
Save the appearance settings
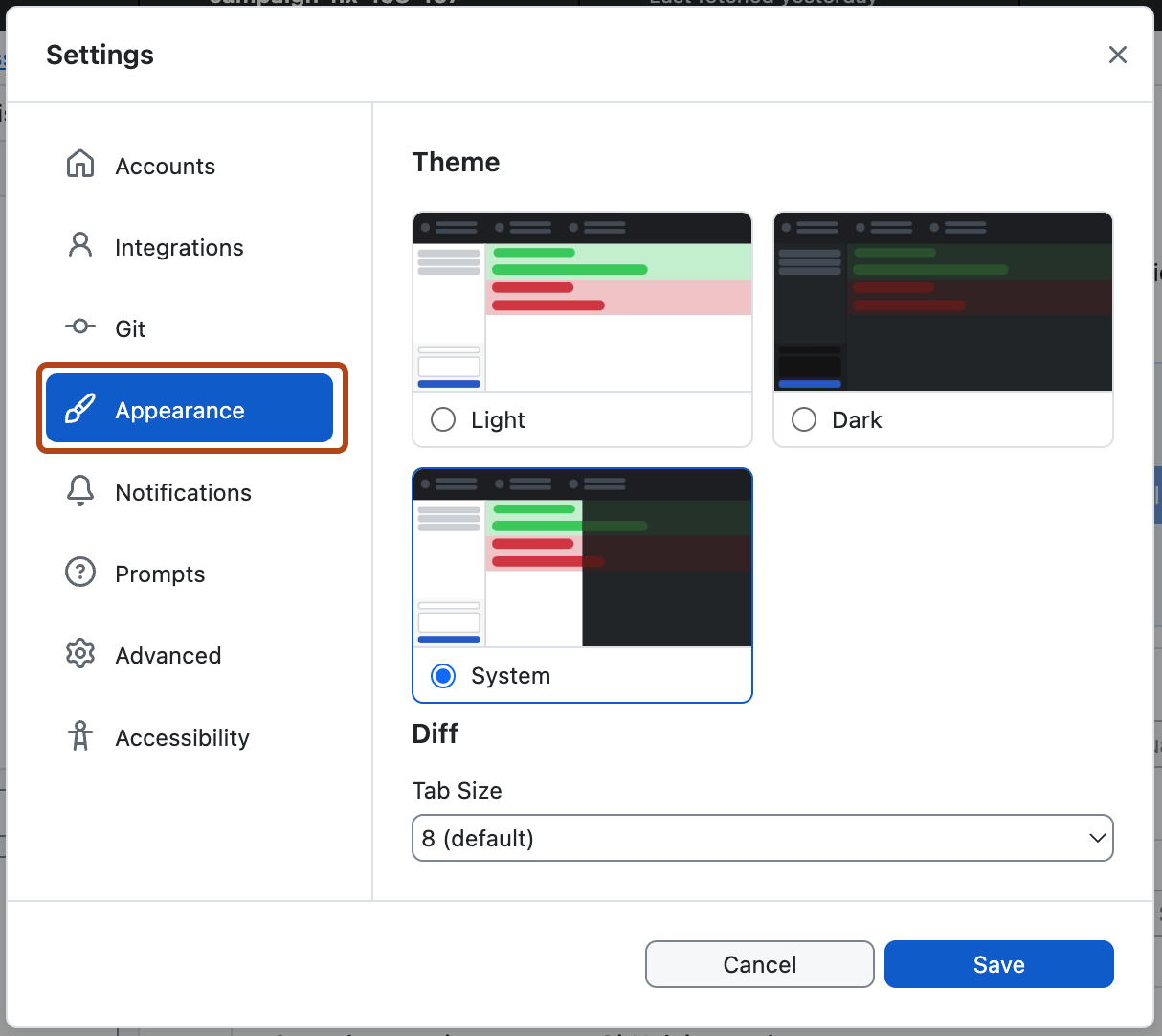[x=998, y=964]
